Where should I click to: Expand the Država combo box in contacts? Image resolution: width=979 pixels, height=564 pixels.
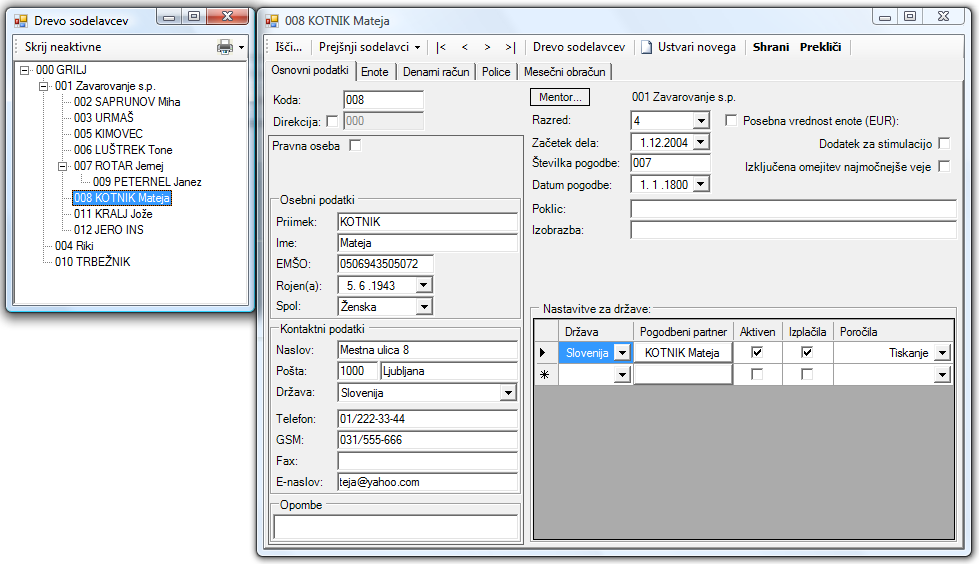click(507, 393)
